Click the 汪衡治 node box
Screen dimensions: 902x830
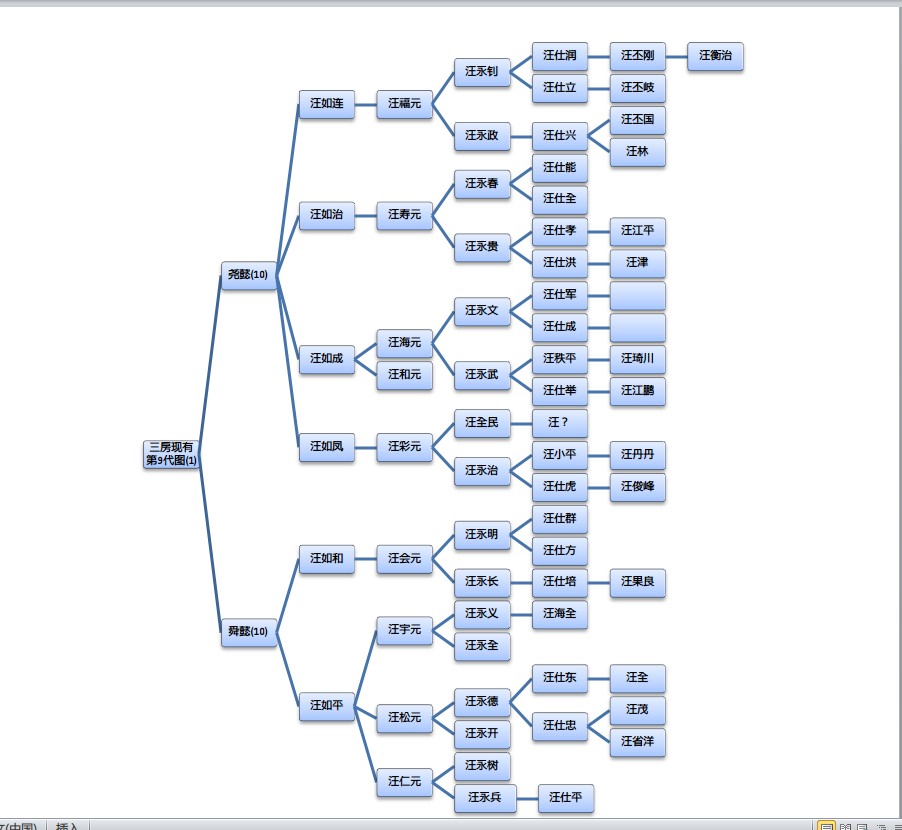(715, 56)
